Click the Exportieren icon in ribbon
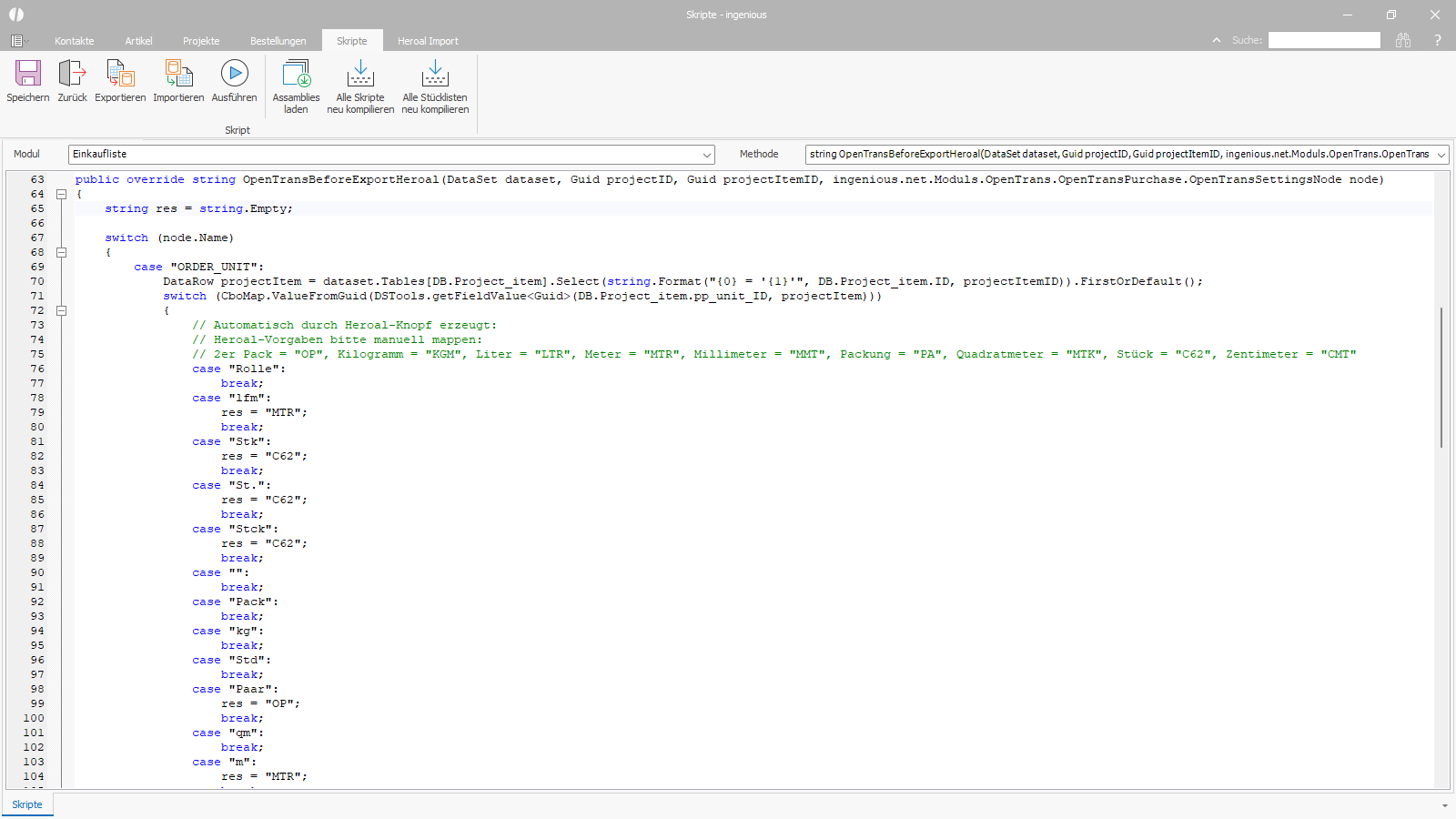This screenshot has height=819, width=1456. point(120,74)
